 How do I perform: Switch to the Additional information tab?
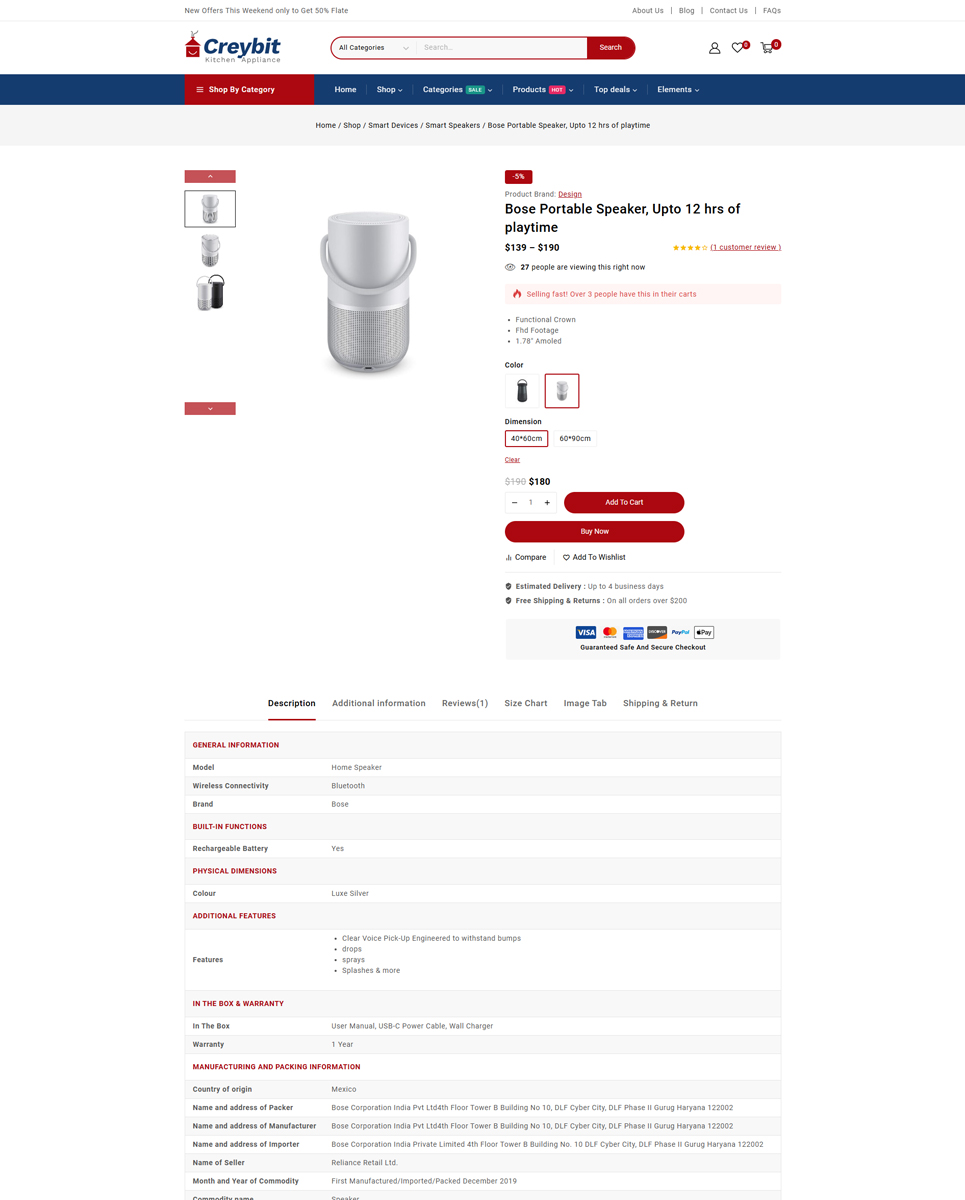tap(379, 703)
